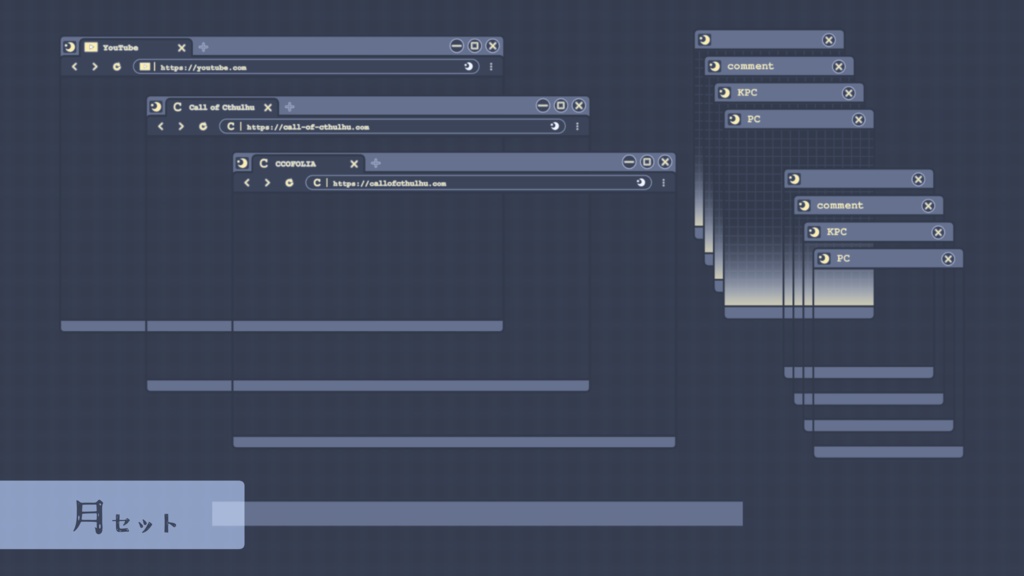
Task: Maximize the CCOFOLIA browser window
Action: pyautogui.click(x=647, y=162)
